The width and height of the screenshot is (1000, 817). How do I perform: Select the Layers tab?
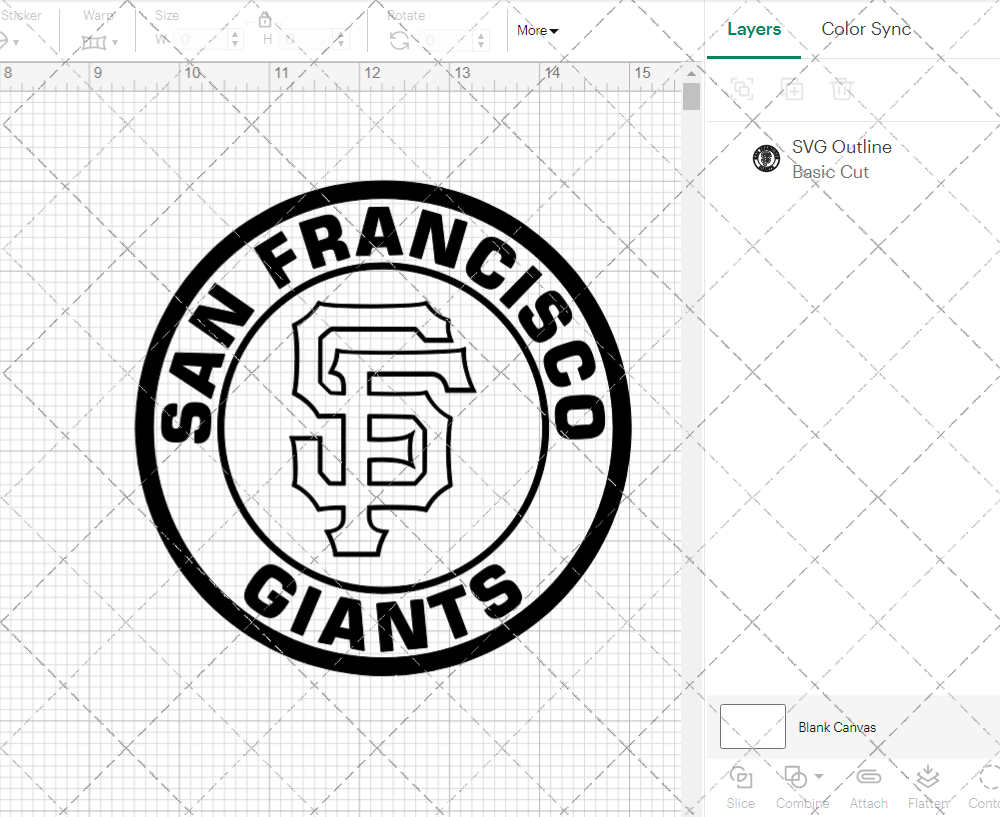click(754, 29)
